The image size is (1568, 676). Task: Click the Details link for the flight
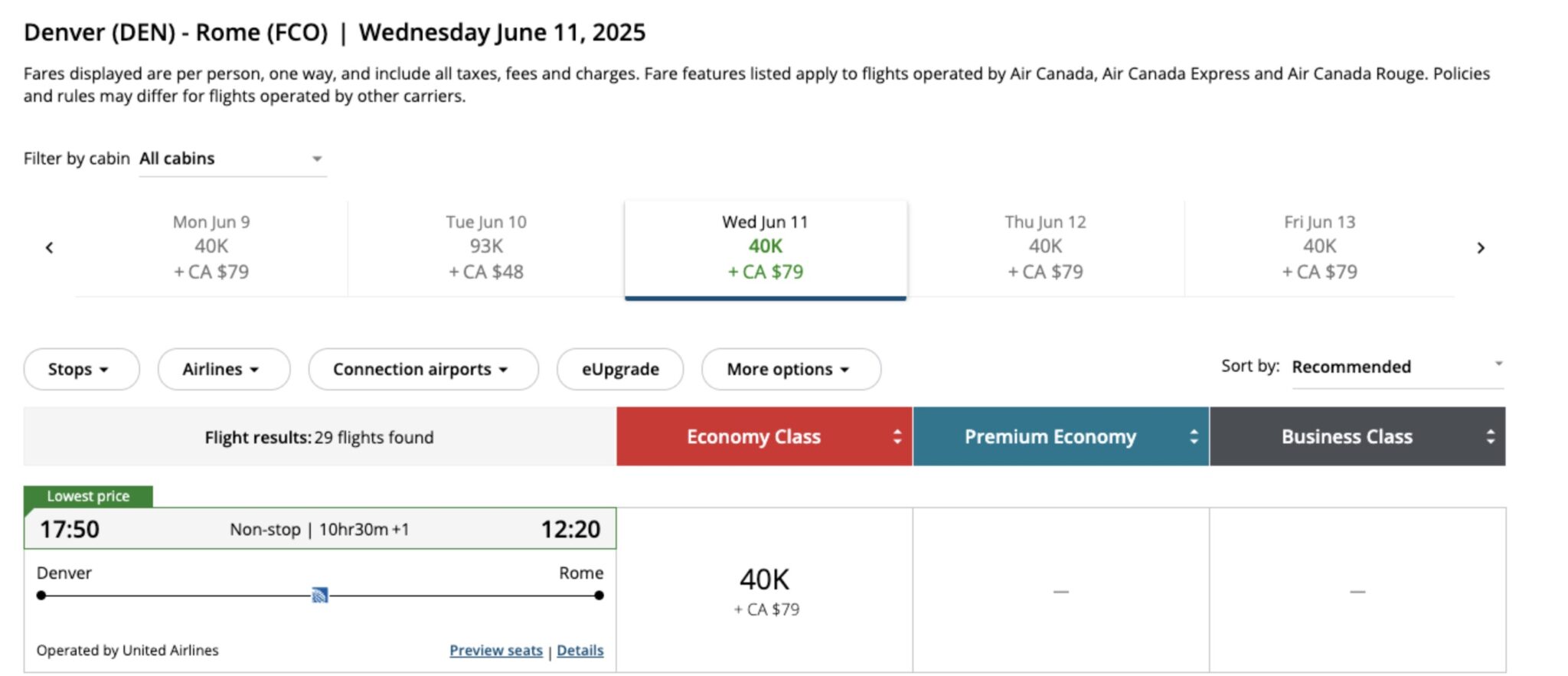[x=580, y=650]
